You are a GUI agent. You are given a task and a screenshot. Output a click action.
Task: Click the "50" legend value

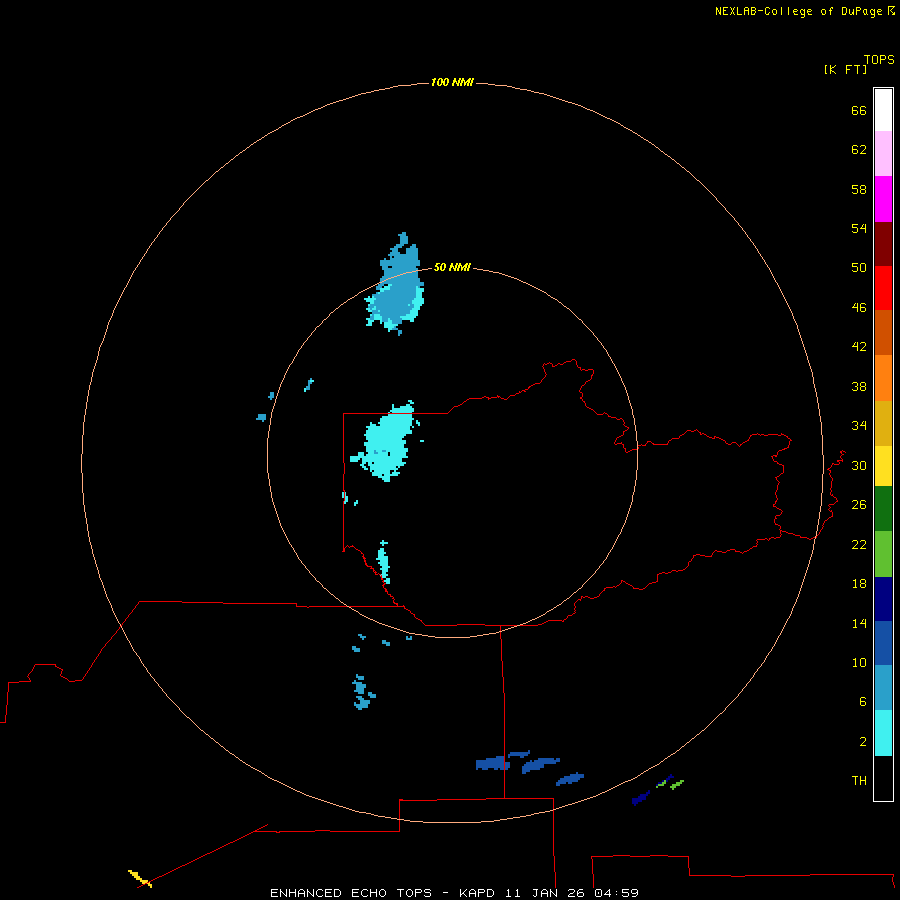(x=859, y=268)
